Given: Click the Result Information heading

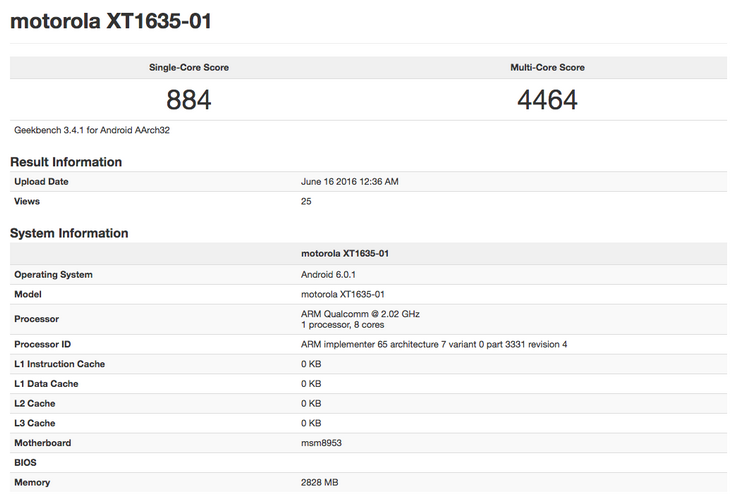Looking at the screenshot, I should coord(66,162).
